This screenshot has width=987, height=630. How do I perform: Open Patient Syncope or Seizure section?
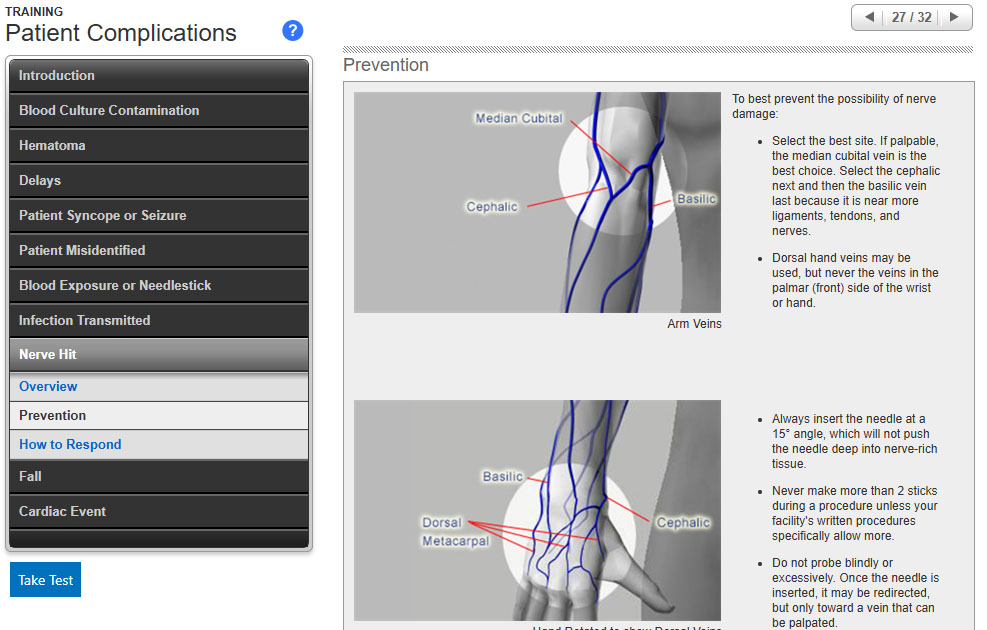(159, 216)
